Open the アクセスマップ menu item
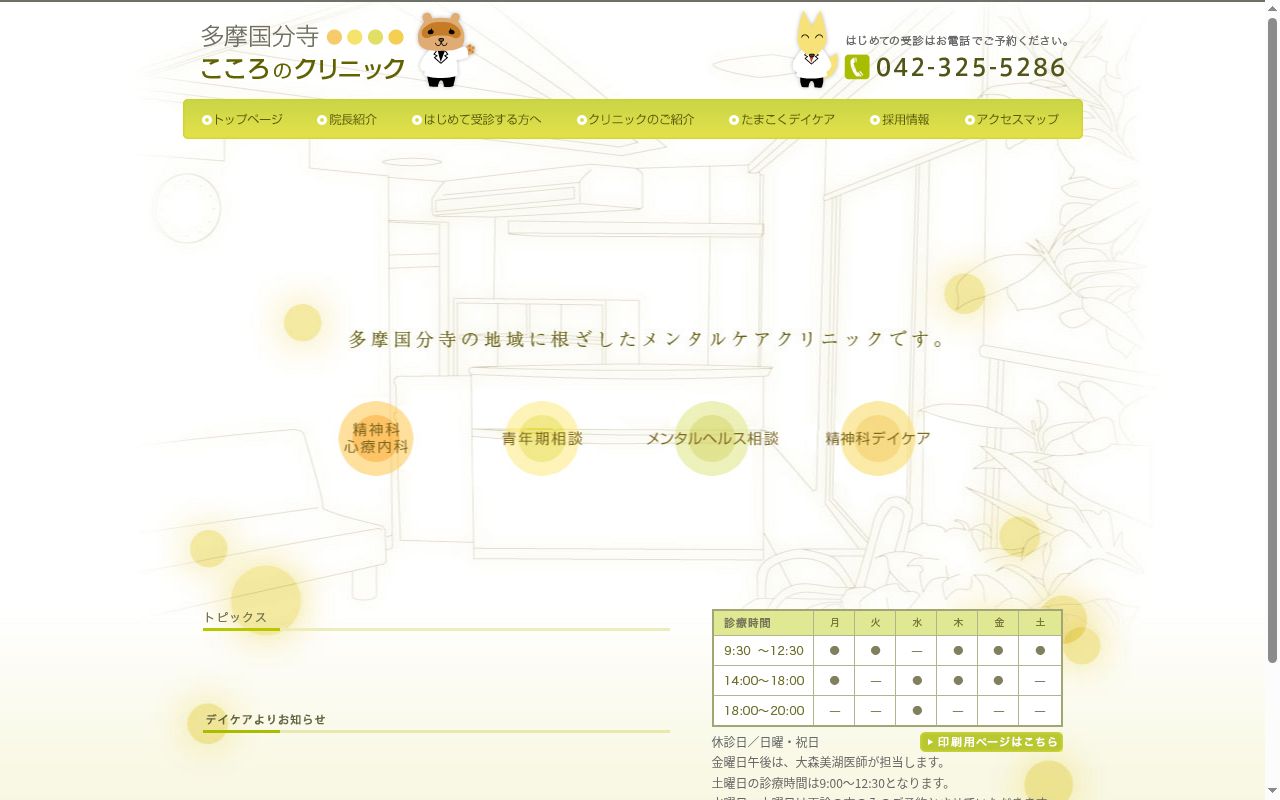The height and width of the screenshot is (800, 1280). (x=1012, y=119)
